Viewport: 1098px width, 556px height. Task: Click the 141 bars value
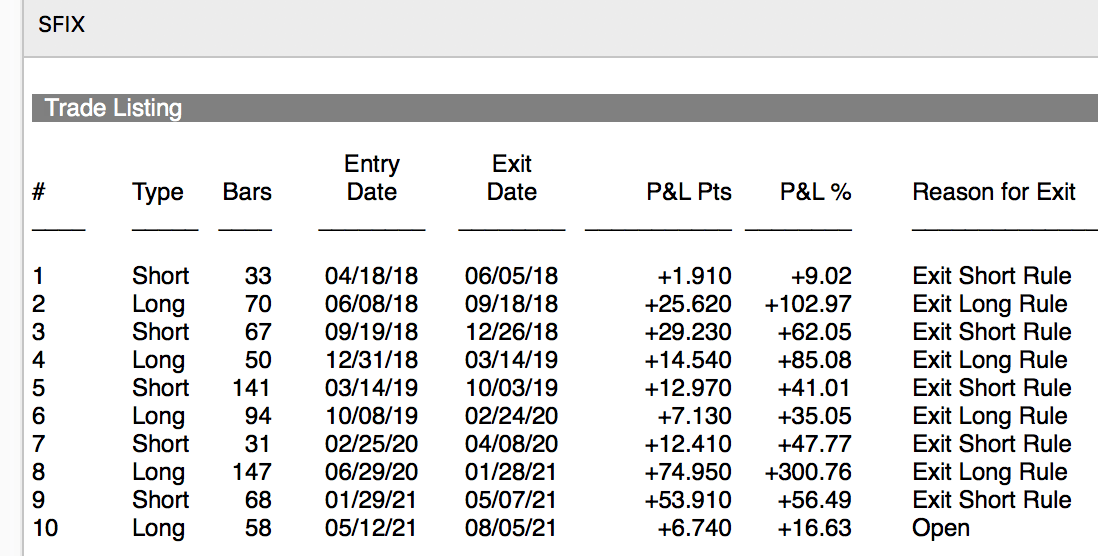[x=250, y=388]
